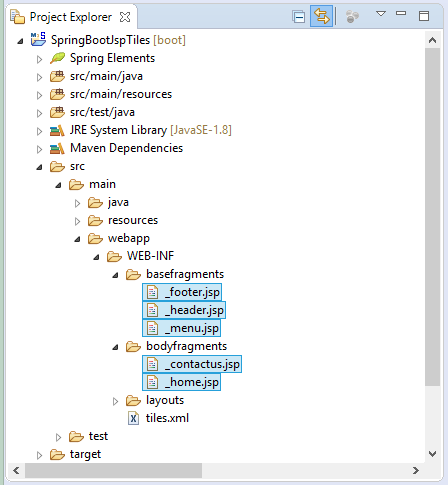448x485 pixels.
Task: Toggle Link with Editor button
Action: click(x=321, y=16)
